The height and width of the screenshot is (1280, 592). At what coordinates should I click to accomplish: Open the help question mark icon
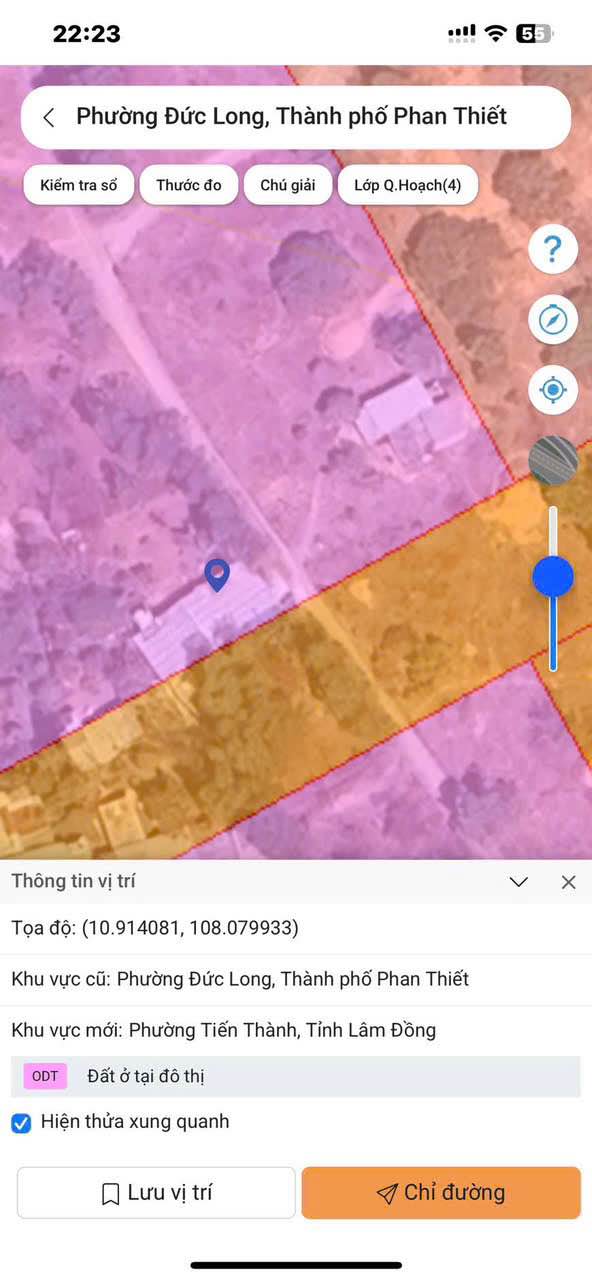tap(553, 248)
